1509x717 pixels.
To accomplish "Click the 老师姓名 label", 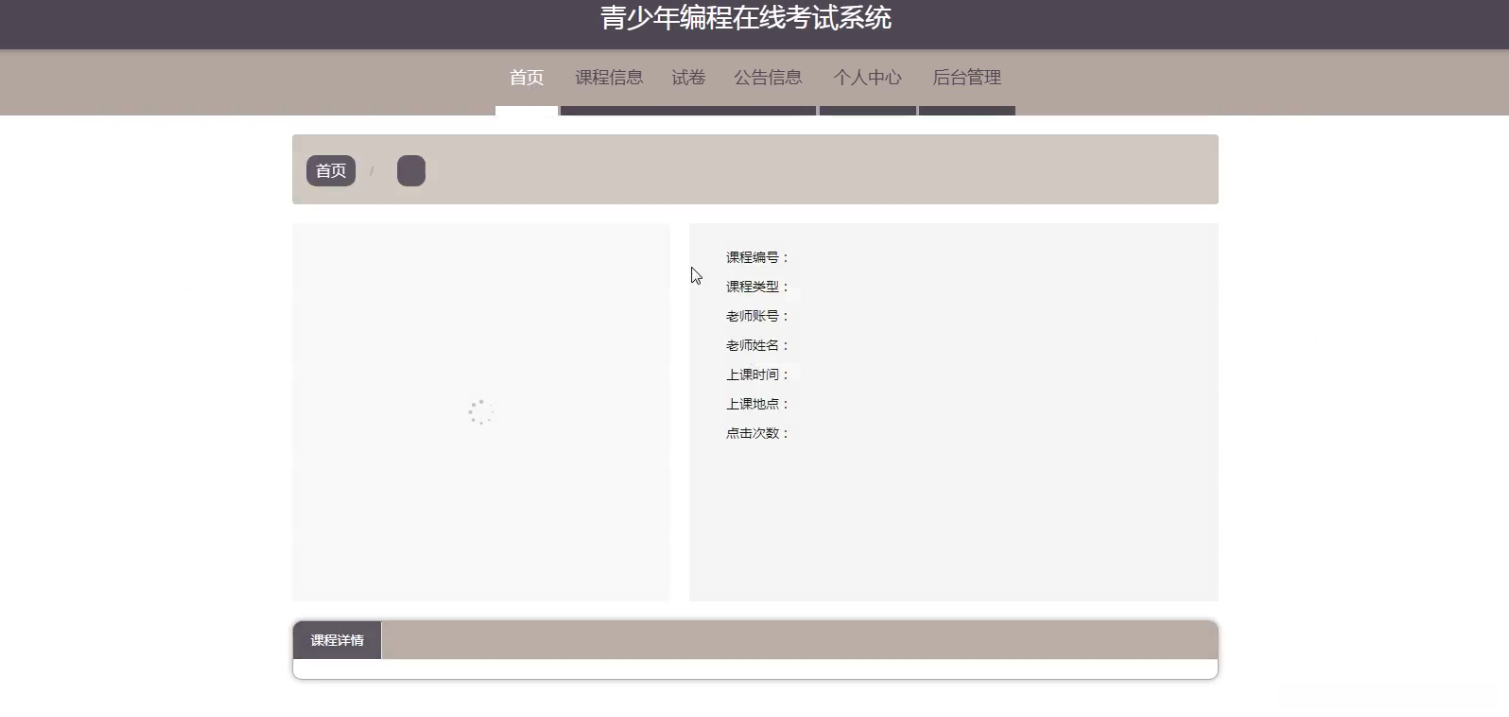I will pos(758,345).
